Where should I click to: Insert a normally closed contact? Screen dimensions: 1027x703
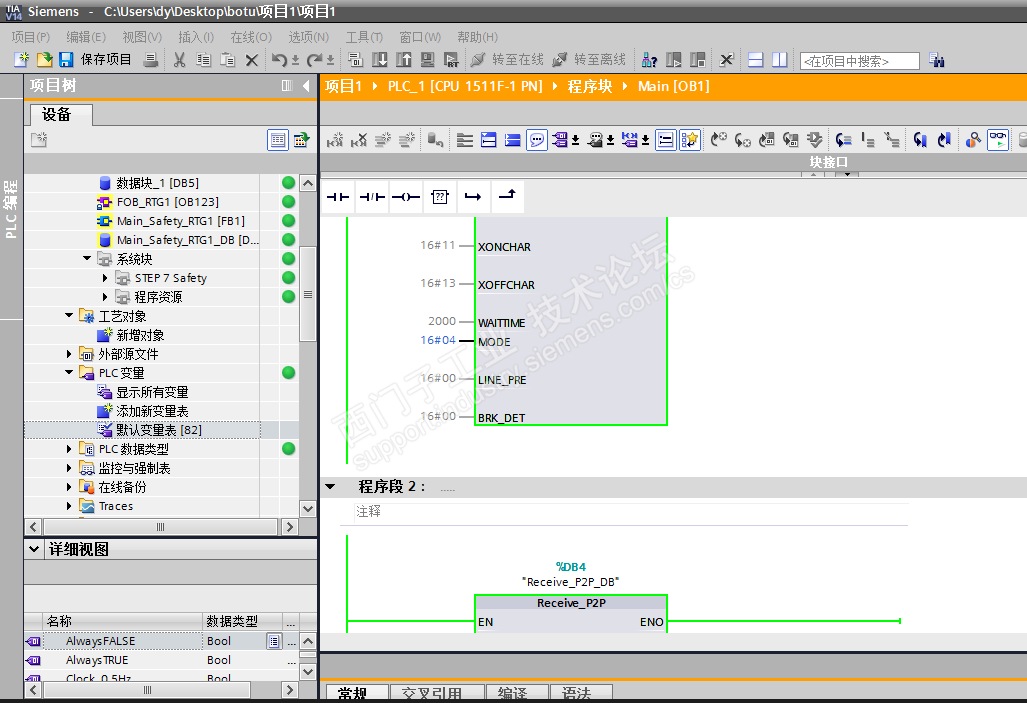click(372, 197)
